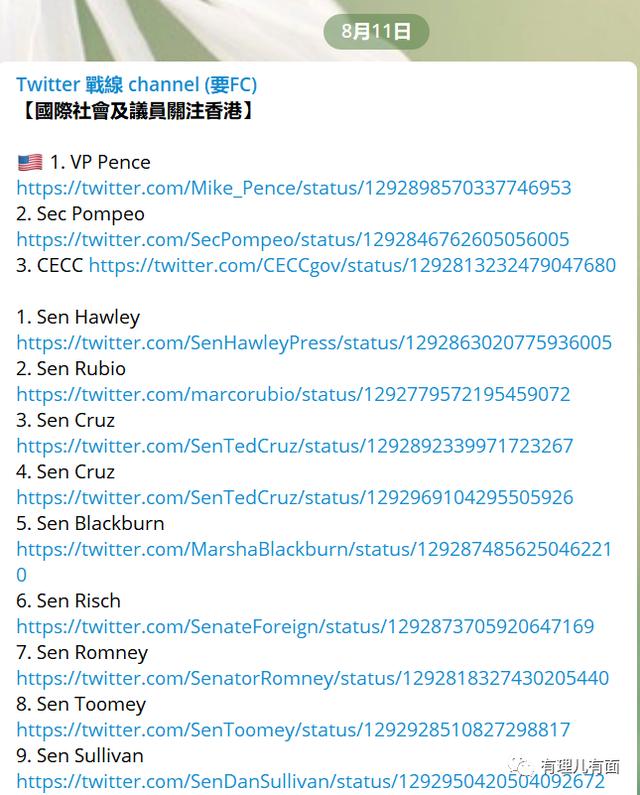The image size is (640, 795).
Task: Open SenTedCruz link ending in 505926
Action: pos(295,497)
